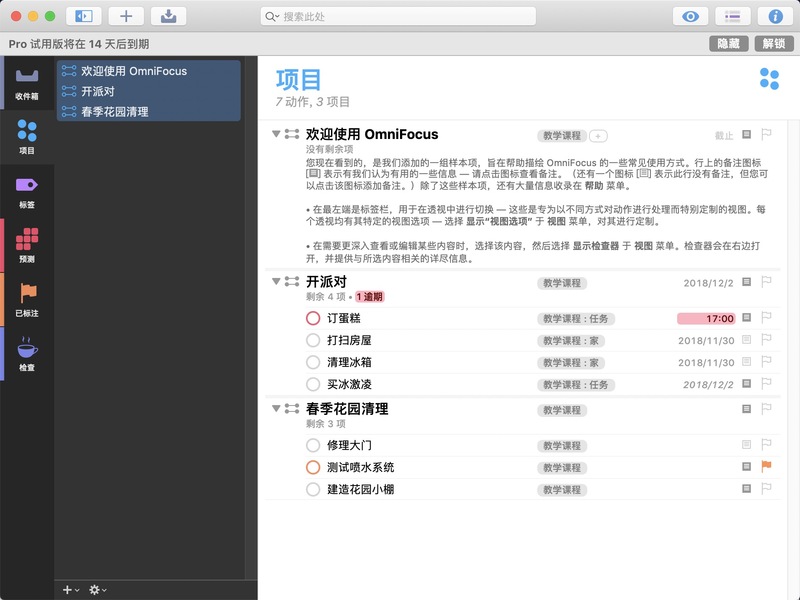
Task: Complete the 清理冰箱 task circle
Action: tap(313, 362)
